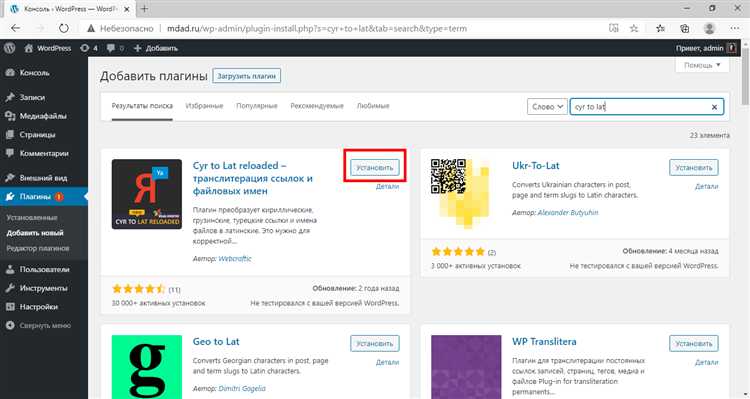Open the Добавить new content menu

[x=155, y=48]
